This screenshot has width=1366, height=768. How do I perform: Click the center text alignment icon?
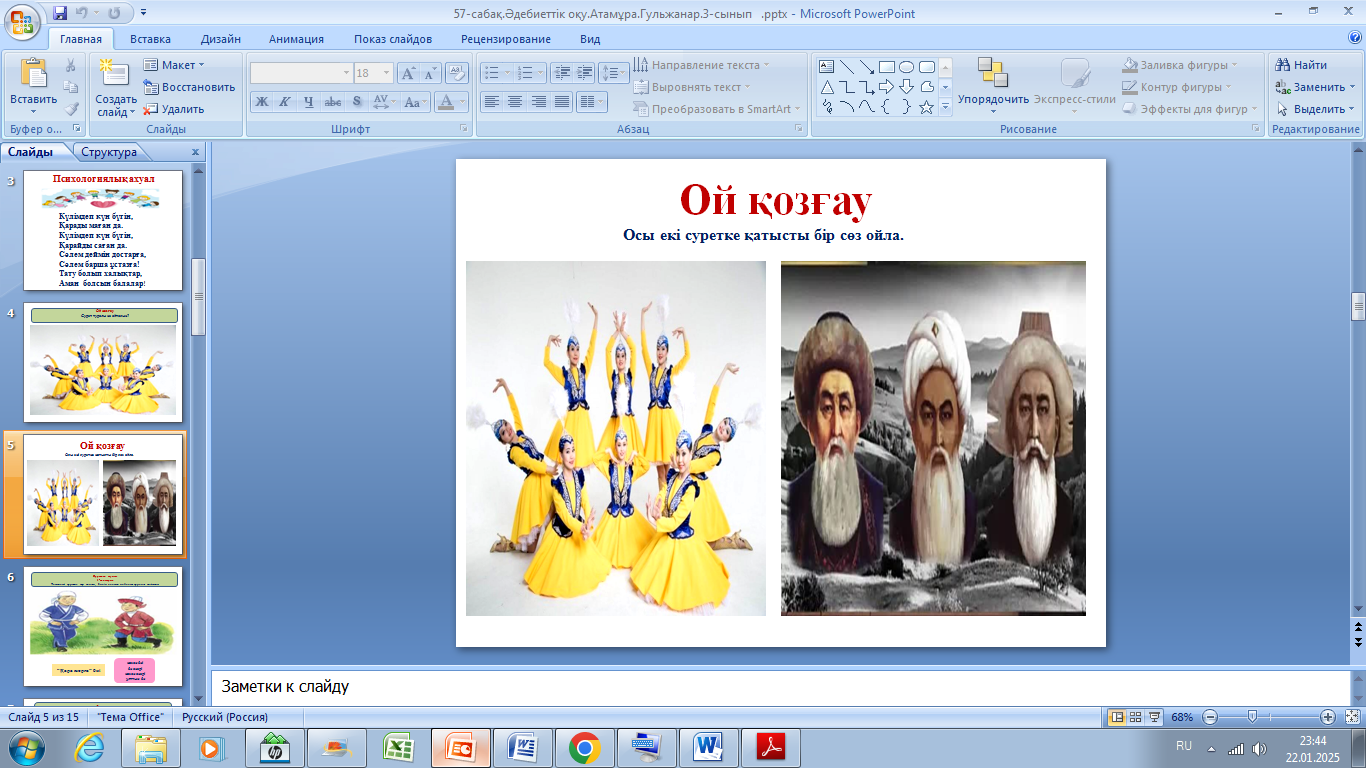515,102
